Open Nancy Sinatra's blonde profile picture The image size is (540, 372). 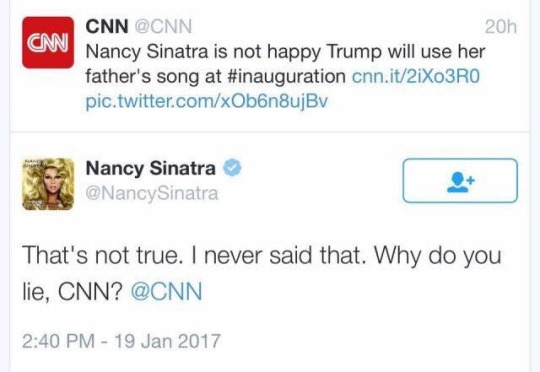(48, 184)
